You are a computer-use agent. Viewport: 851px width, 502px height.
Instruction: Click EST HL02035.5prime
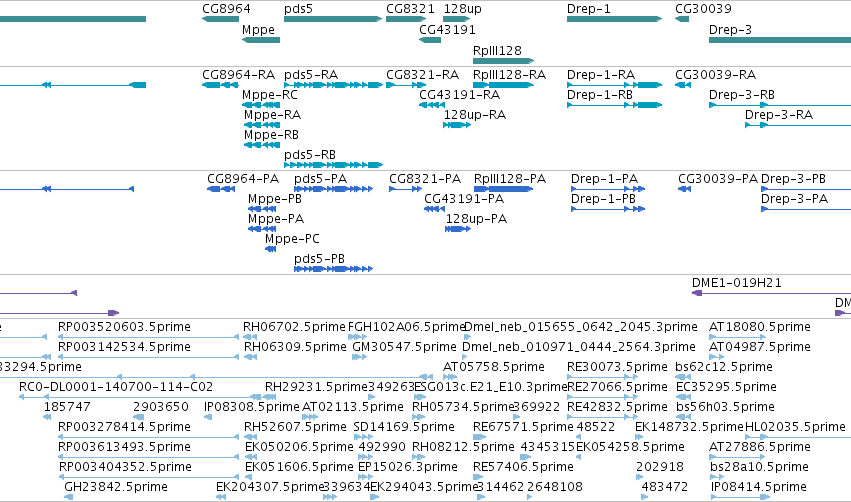click(795, 428)
